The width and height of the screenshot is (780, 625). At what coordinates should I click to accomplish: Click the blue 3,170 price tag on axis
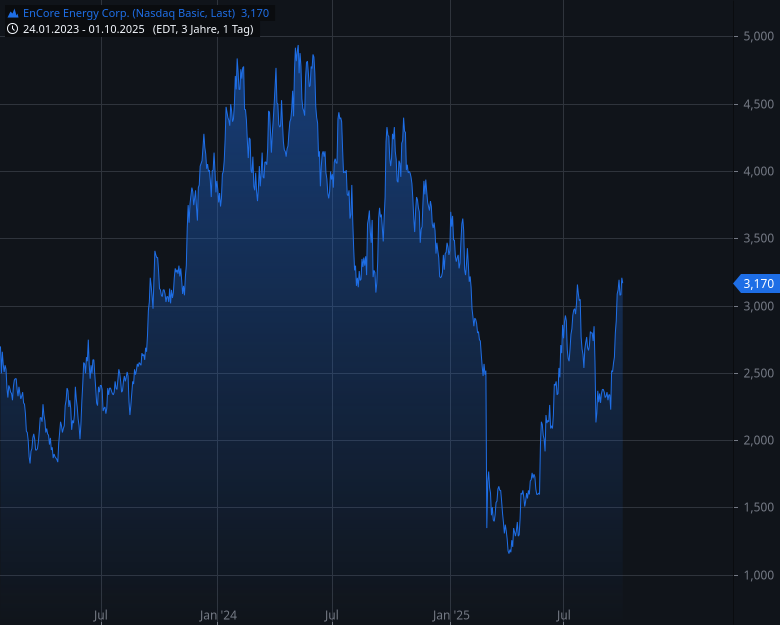[756, 284]
